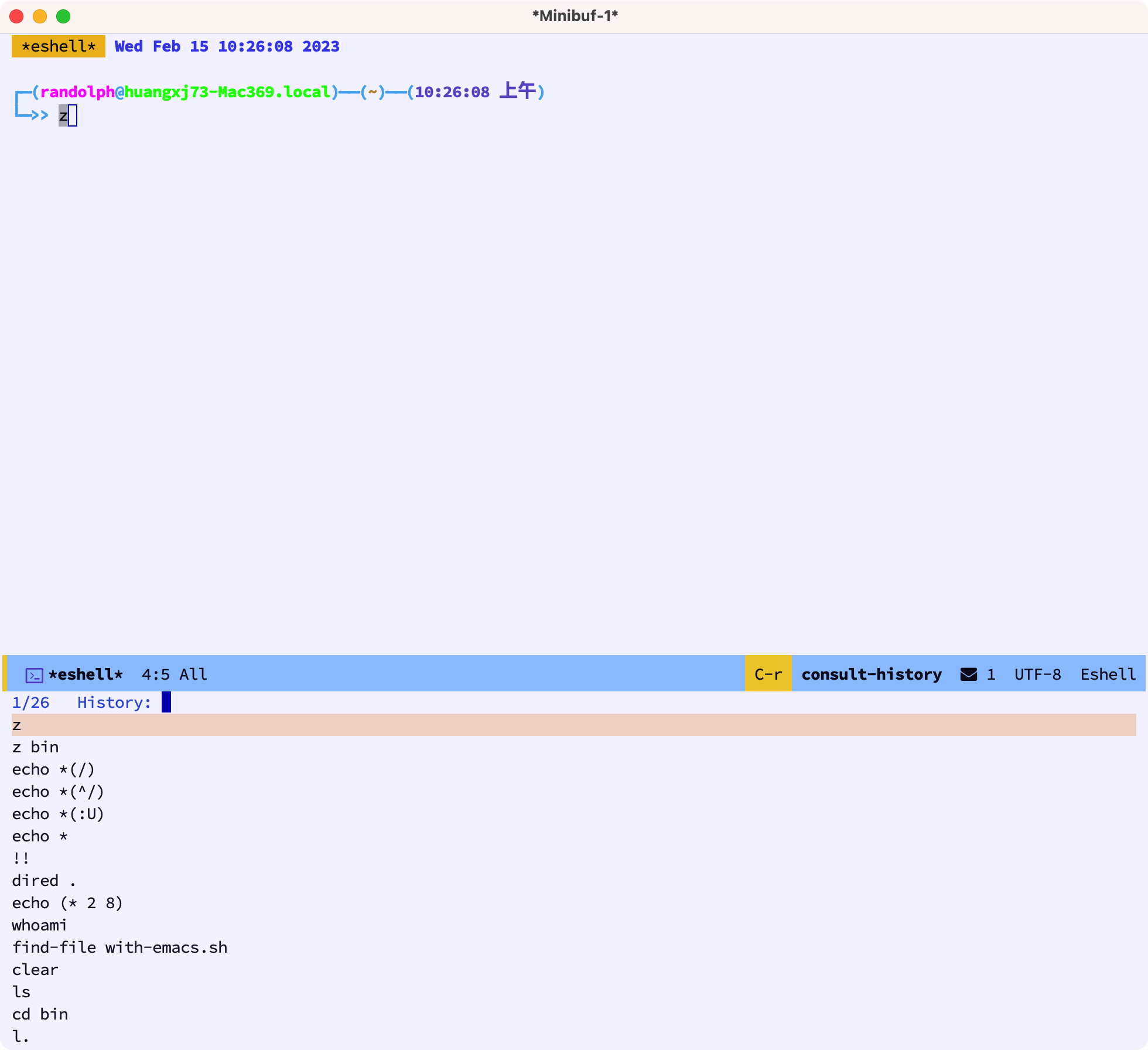Click the prompt time 10:26:08
The image size is (1148, 1050).
pos(452,92)
